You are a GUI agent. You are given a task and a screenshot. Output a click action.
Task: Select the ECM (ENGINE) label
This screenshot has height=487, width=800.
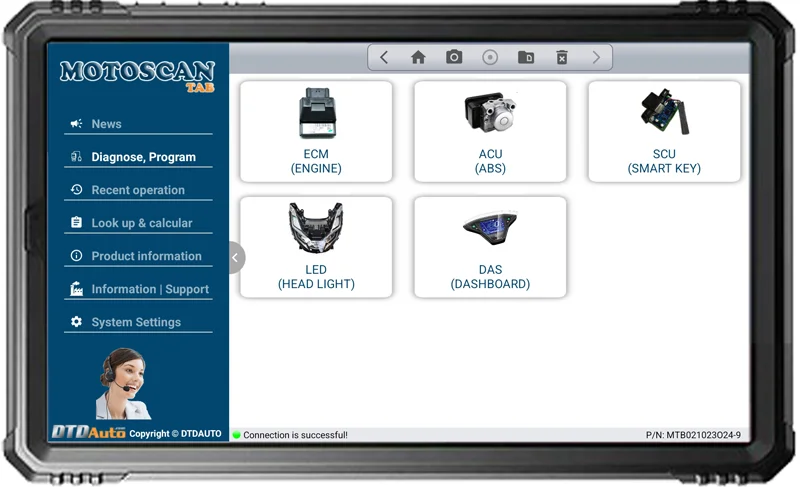[x=316, y=161]
